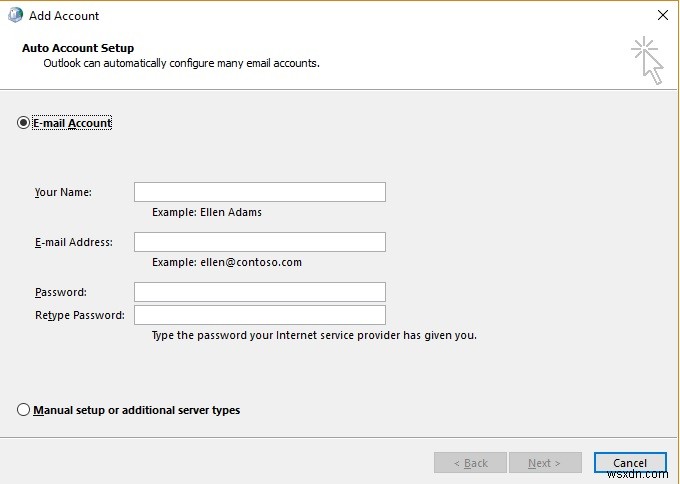Select the E-mail Account radio button

pyautogui.click(x=24, y=123)
